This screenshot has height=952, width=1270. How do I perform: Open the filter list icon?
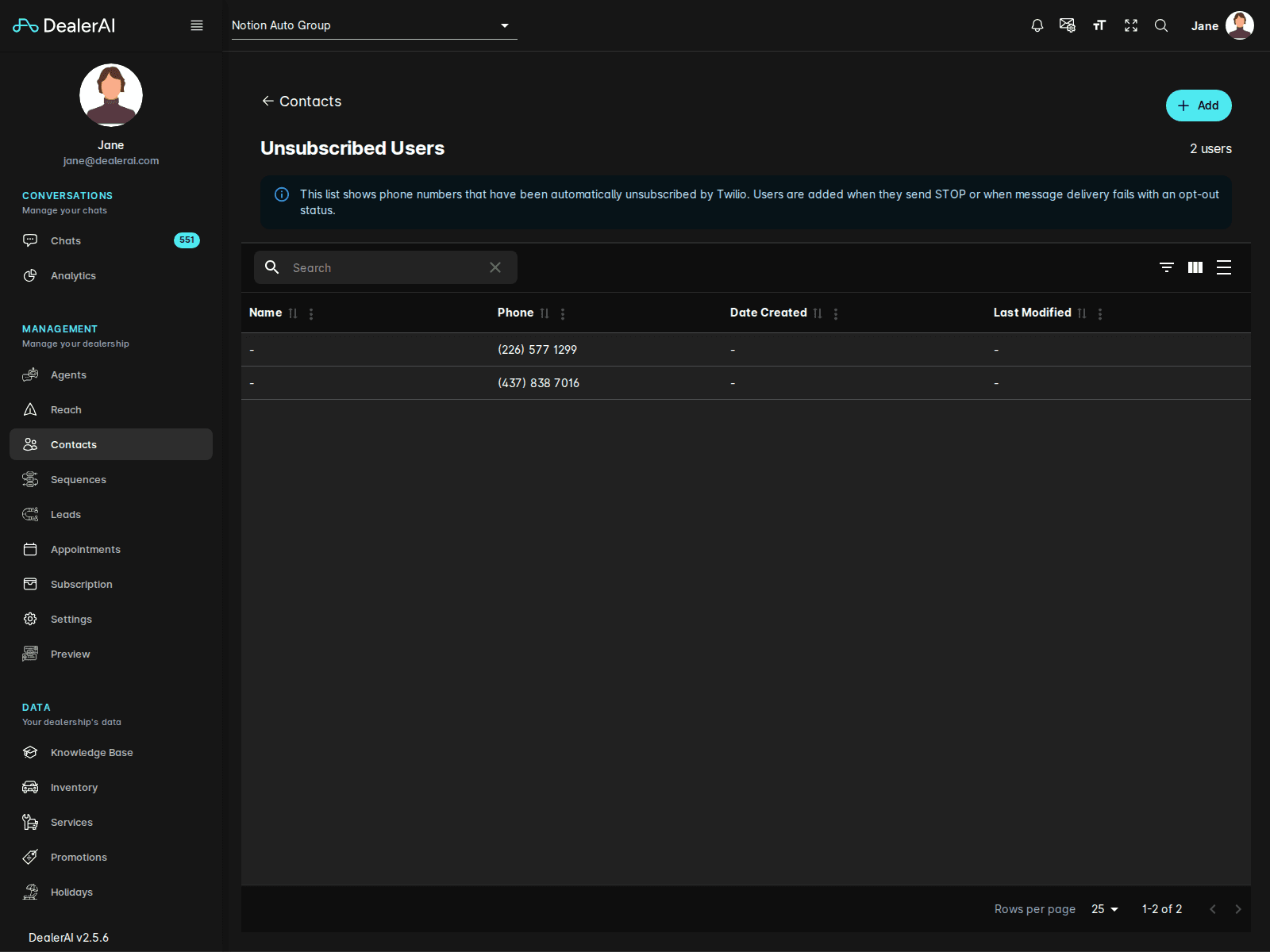(1166, 267)
